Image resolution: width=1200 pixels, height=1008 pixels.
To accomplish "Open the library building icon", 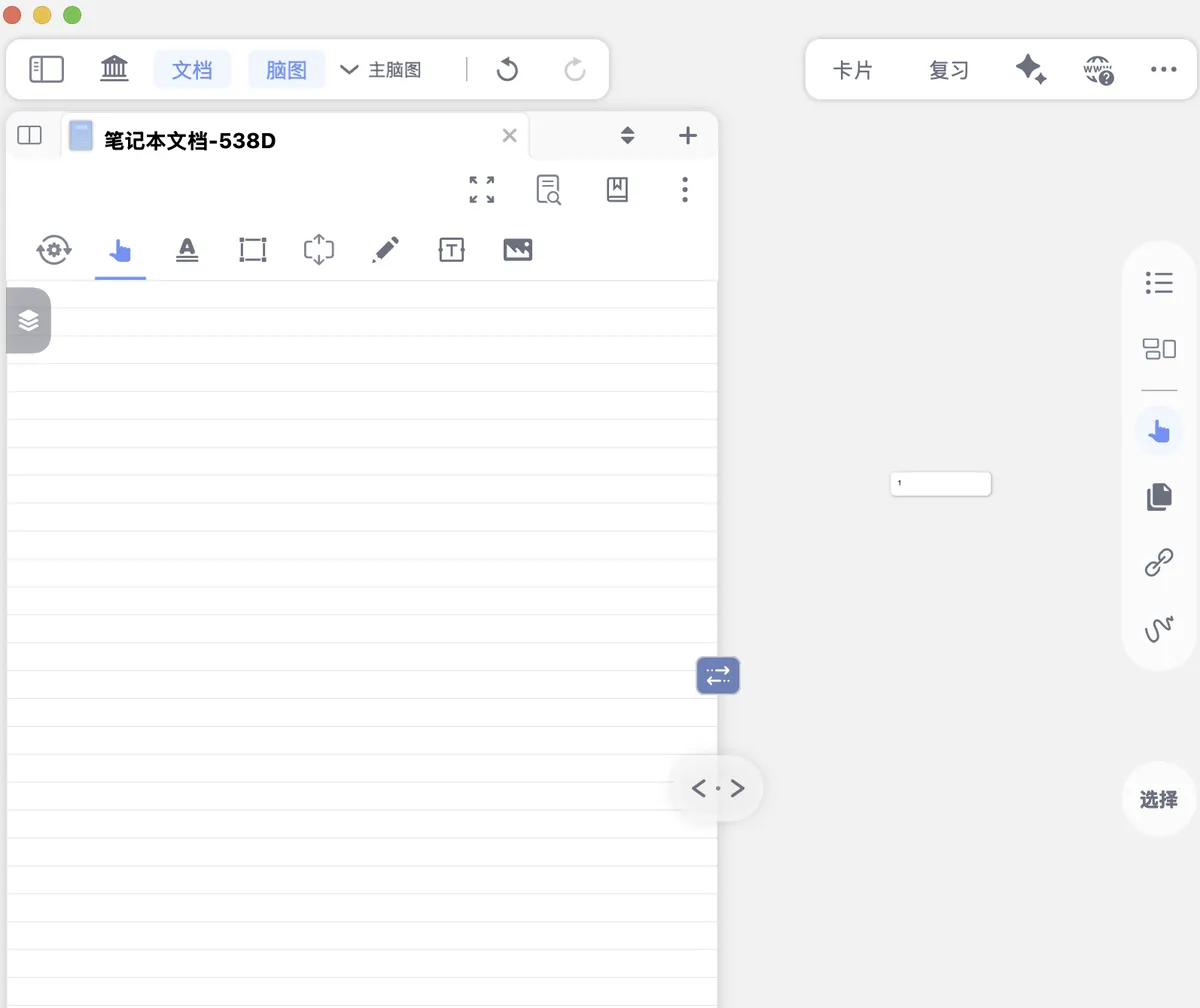I will [115, 69].
